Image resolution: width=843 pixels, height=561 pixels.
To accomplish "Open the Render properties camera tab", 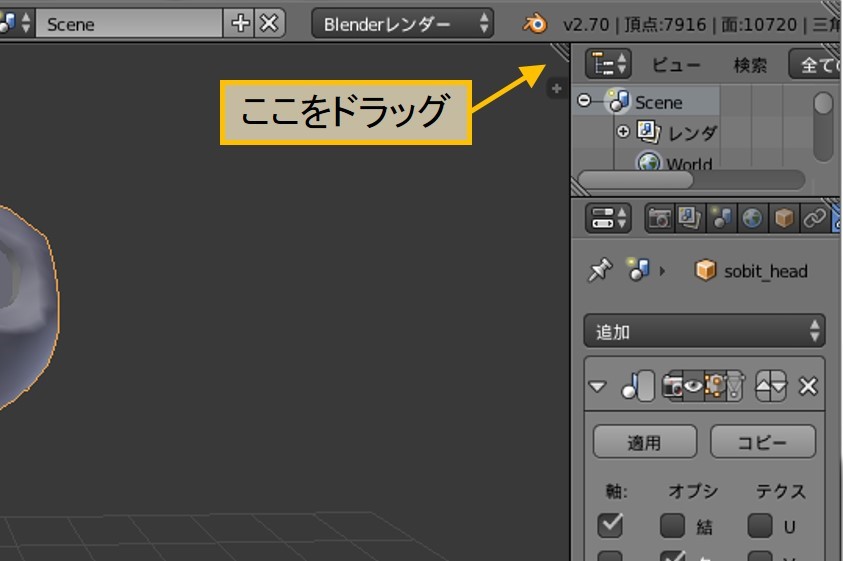I will pyautogui.click(x=659, y=218).
